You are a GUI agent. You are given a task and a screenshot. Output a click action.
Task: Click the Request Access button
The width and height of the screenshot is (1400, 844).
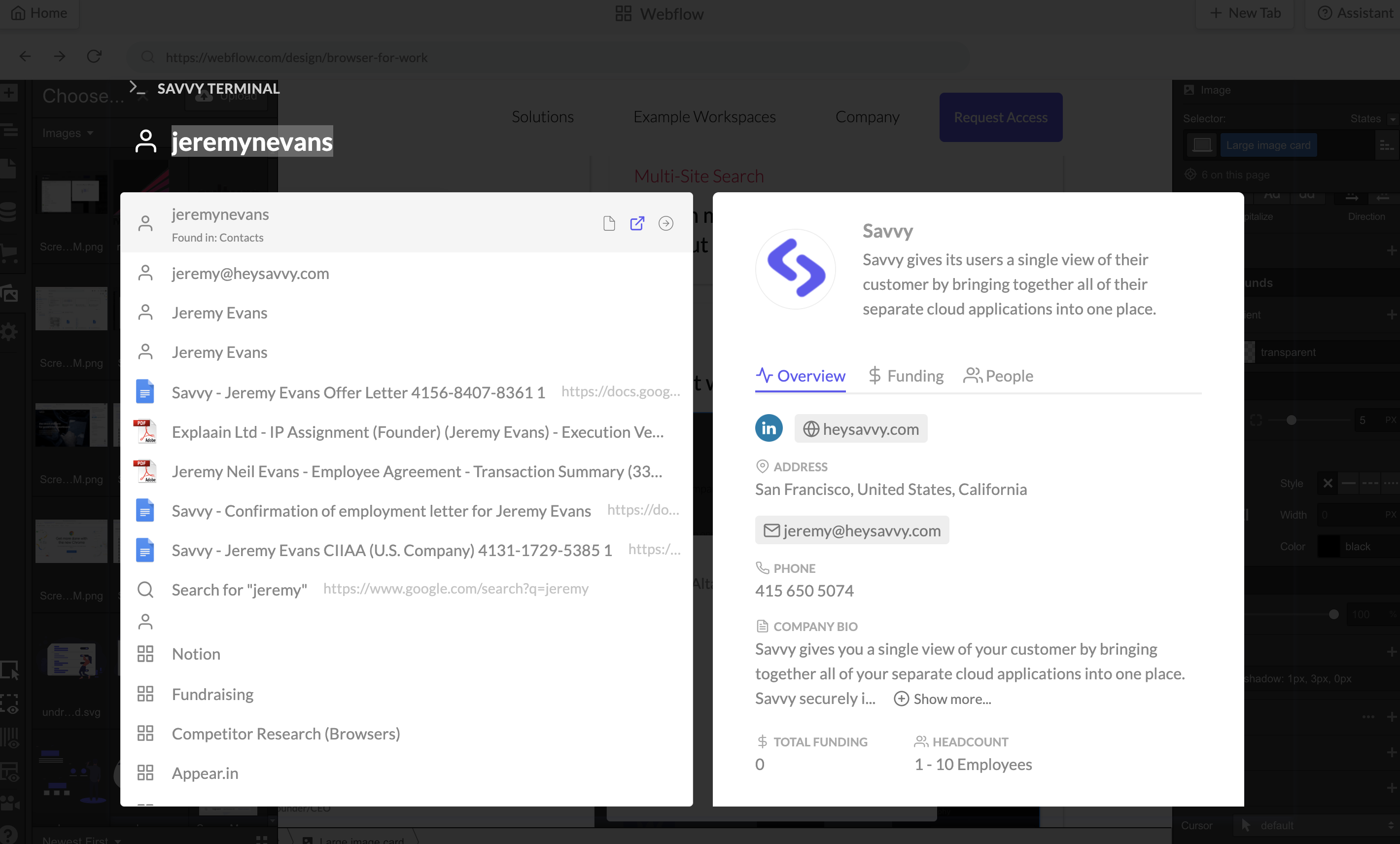point(1000,117)
